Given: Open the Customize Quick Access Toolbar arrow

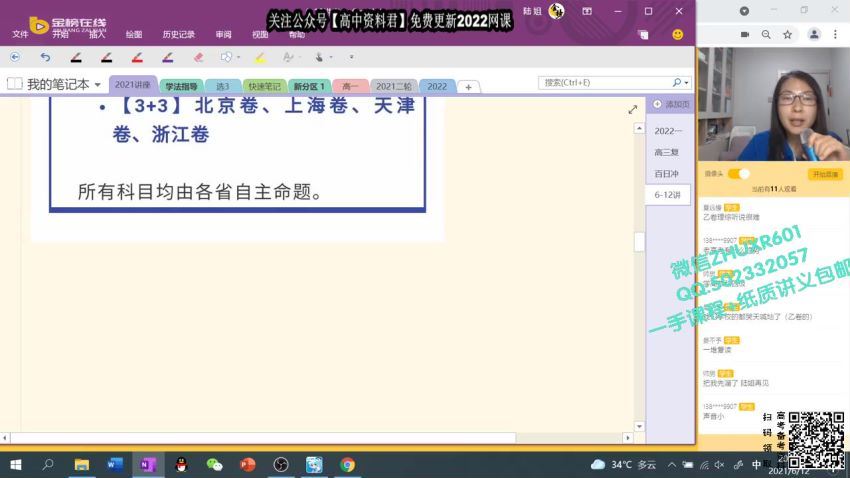Looking at the screenshot, I should [x=351, y=57].
